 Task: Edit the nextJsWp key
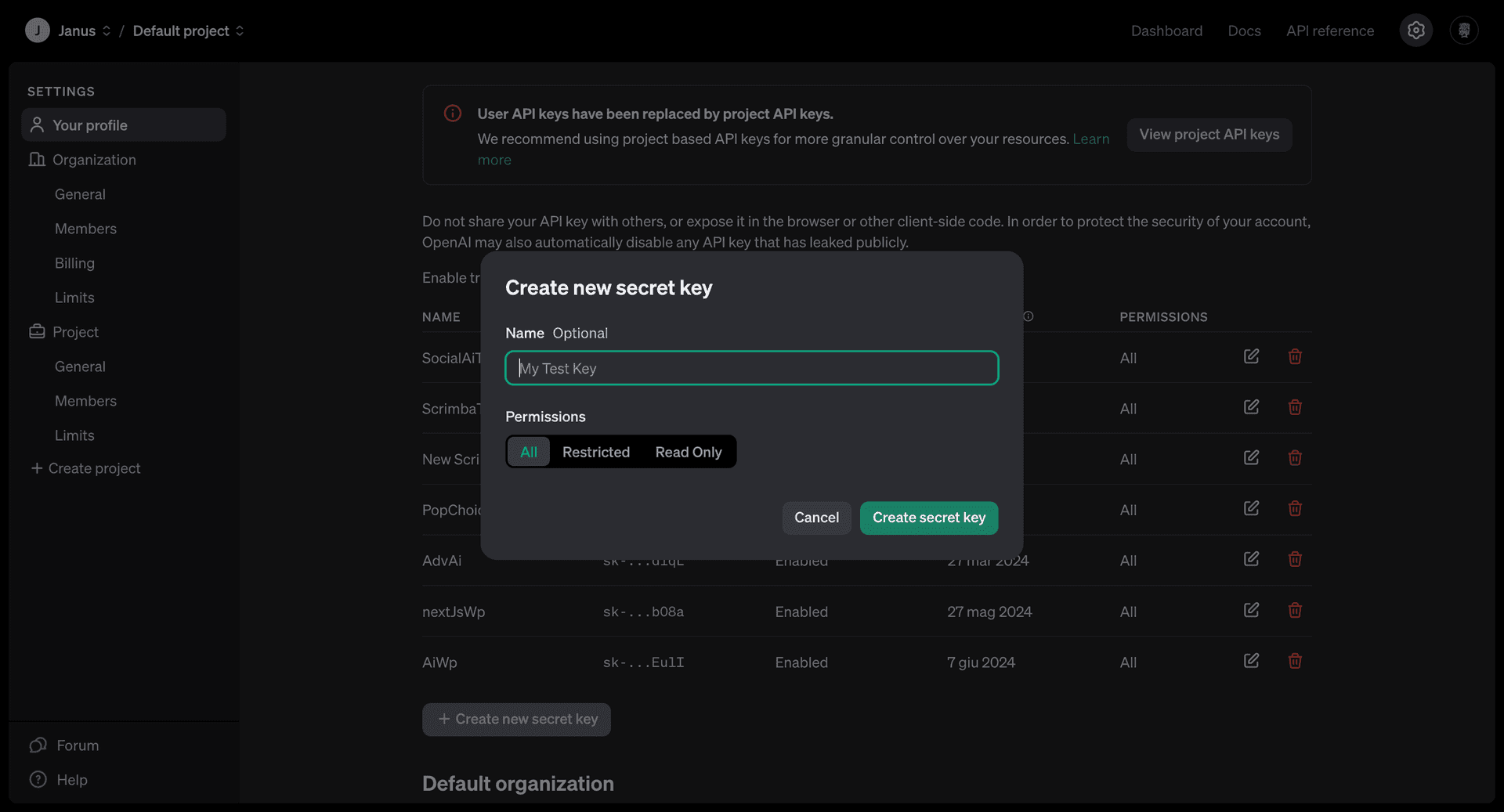(1251, 611)
